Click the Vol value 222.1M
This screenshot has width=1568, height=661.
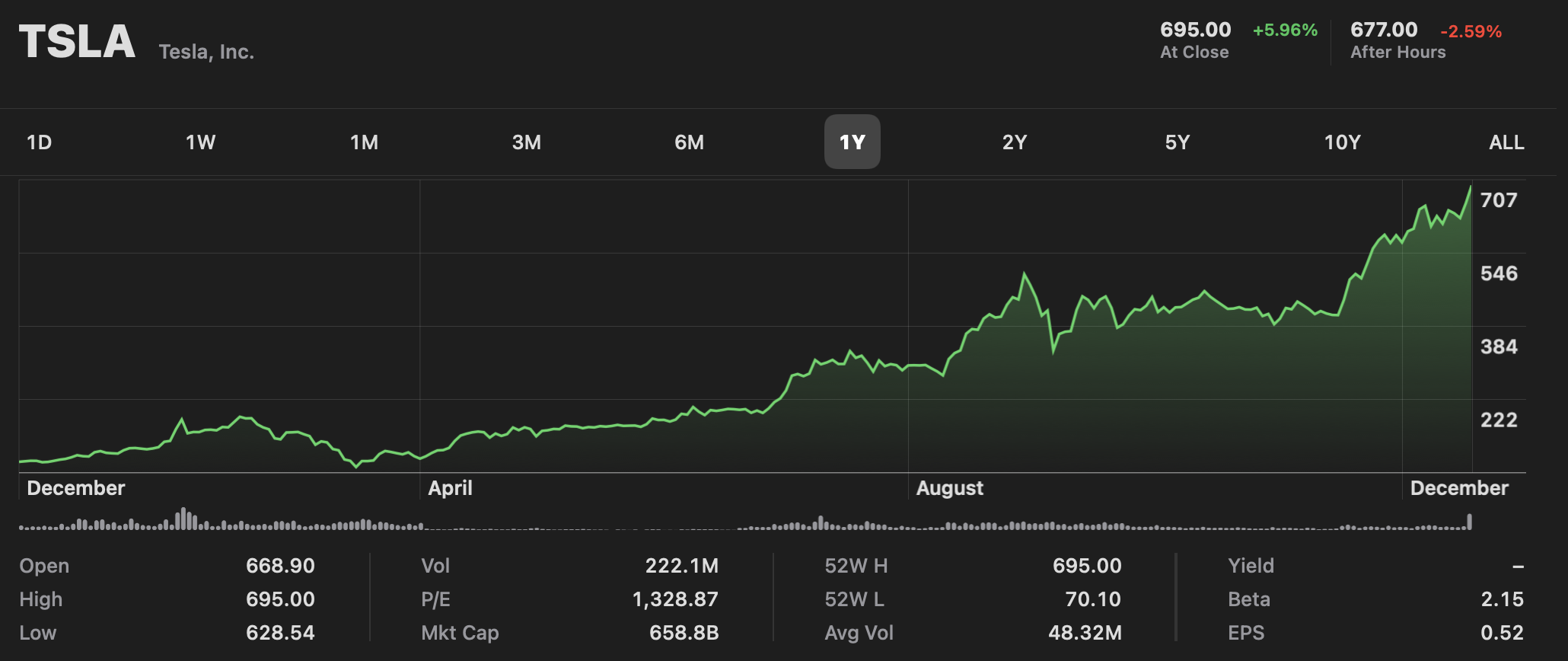pyautogui.click(x=682, y=566)
